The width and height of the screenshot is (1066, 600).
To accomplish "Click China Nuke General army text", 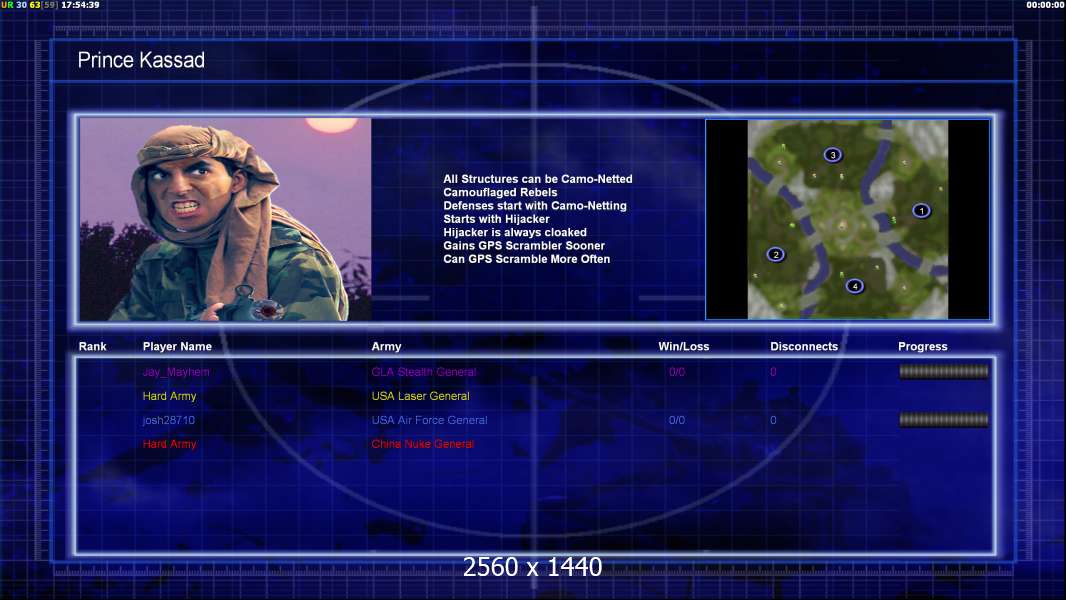I will (422, 444).
